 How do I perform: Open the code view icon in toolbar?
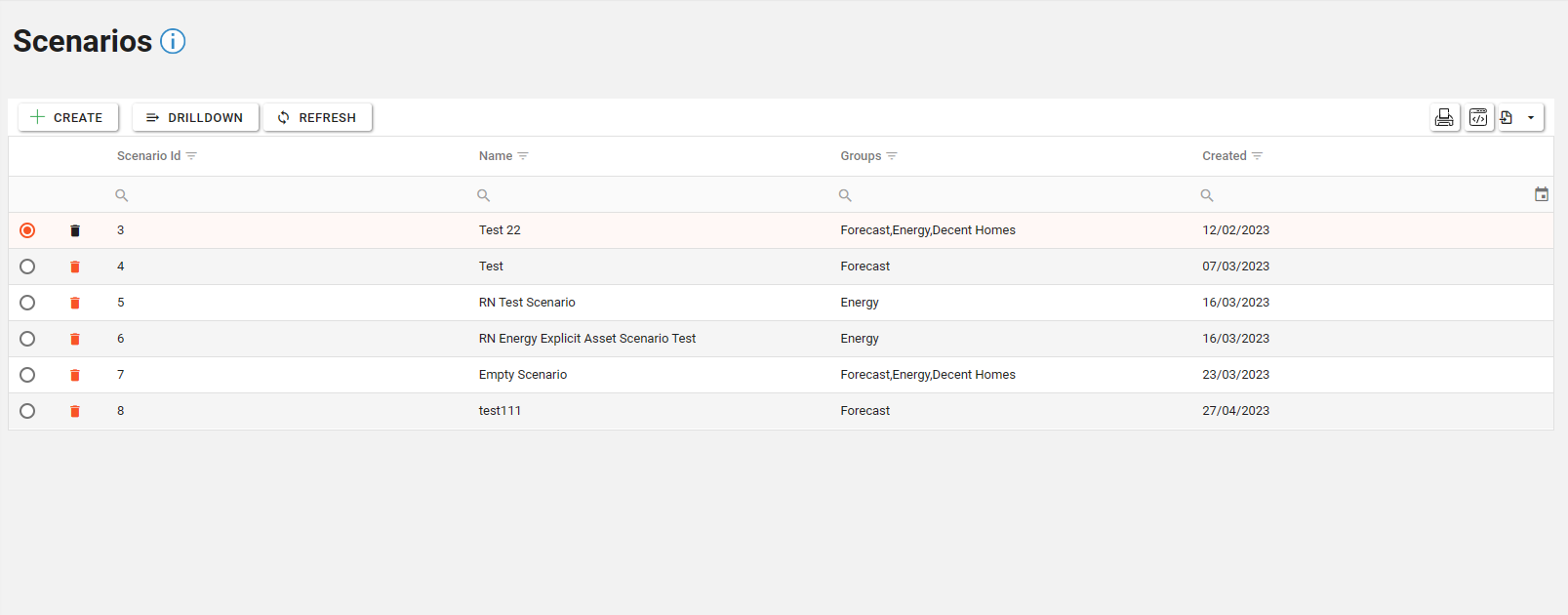1478,117
